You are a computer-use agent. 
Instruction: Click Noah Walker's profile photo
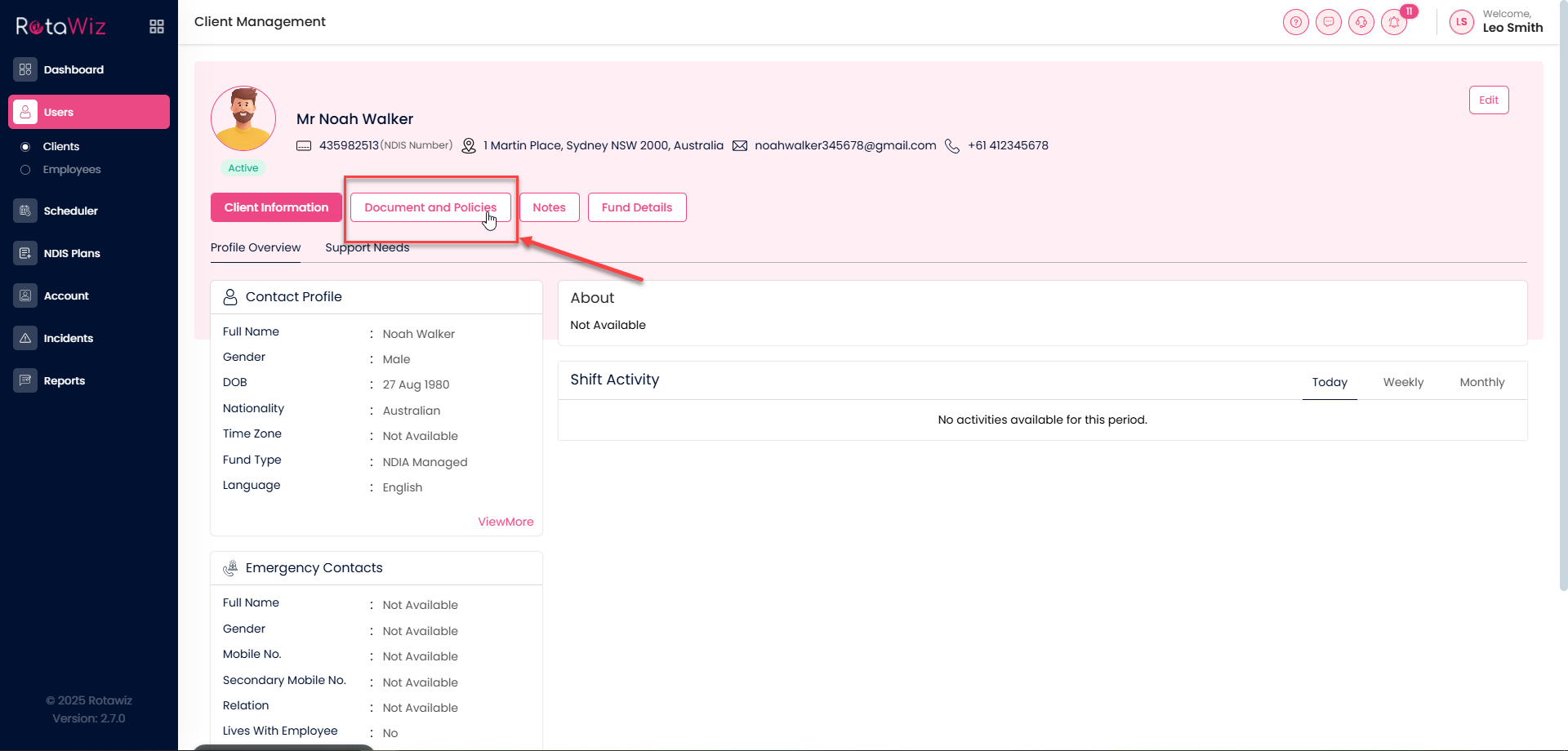(x=243, y=118)
